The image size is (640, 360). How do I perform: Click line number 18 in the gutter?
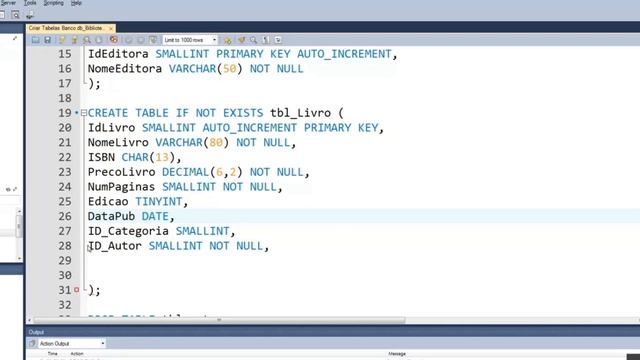coord(64,98)
